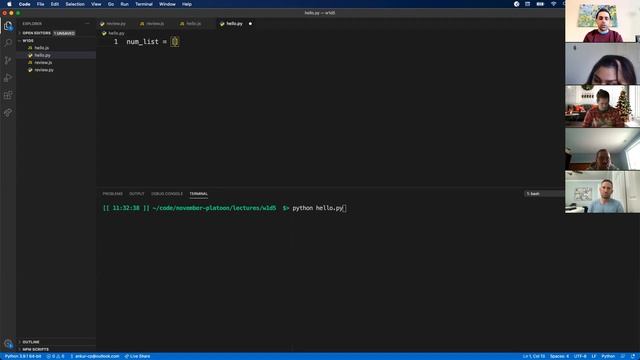Open the bash terminal selector dropdown
Image resolution: width=640 pixels, height=360 pixels.
point(544,194)
